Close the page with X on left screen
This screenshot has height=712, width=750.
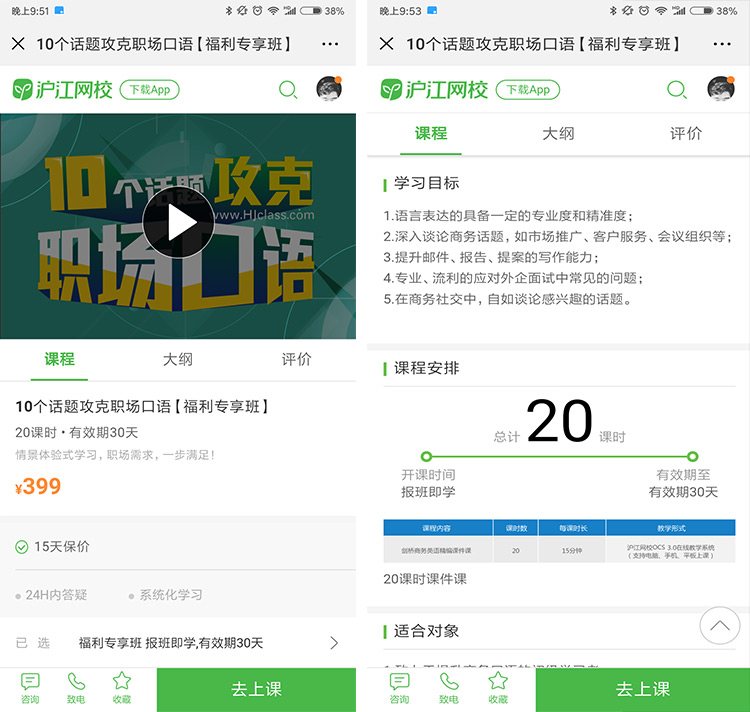[x=18, y=44]
